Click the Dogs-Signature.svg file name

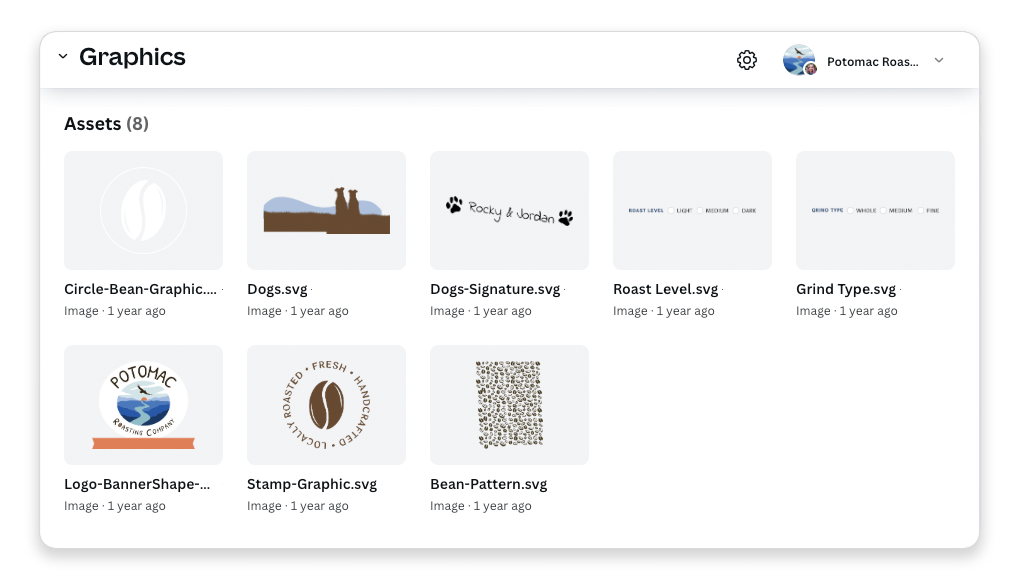(495, 289)
